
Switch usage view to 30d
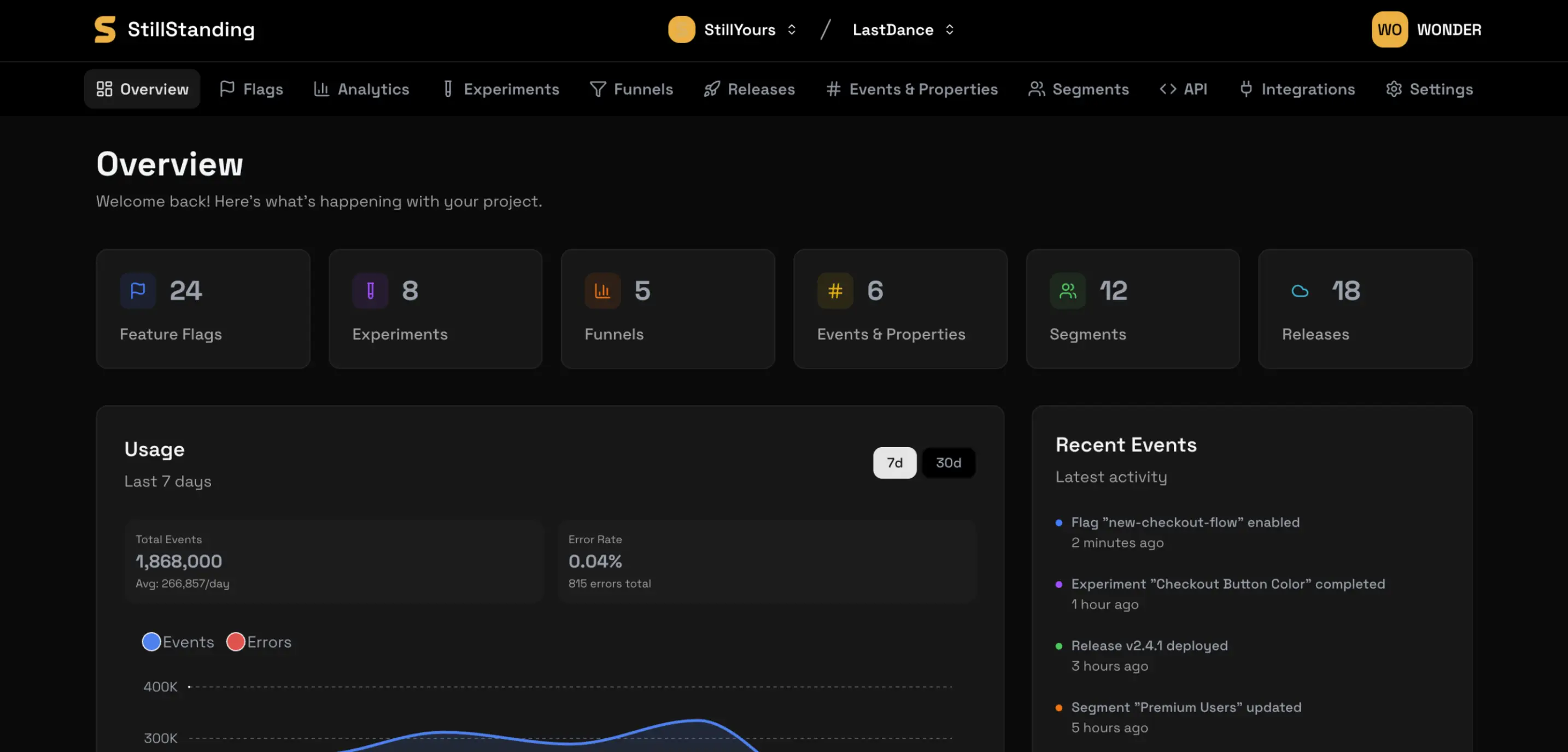[947, 462]
